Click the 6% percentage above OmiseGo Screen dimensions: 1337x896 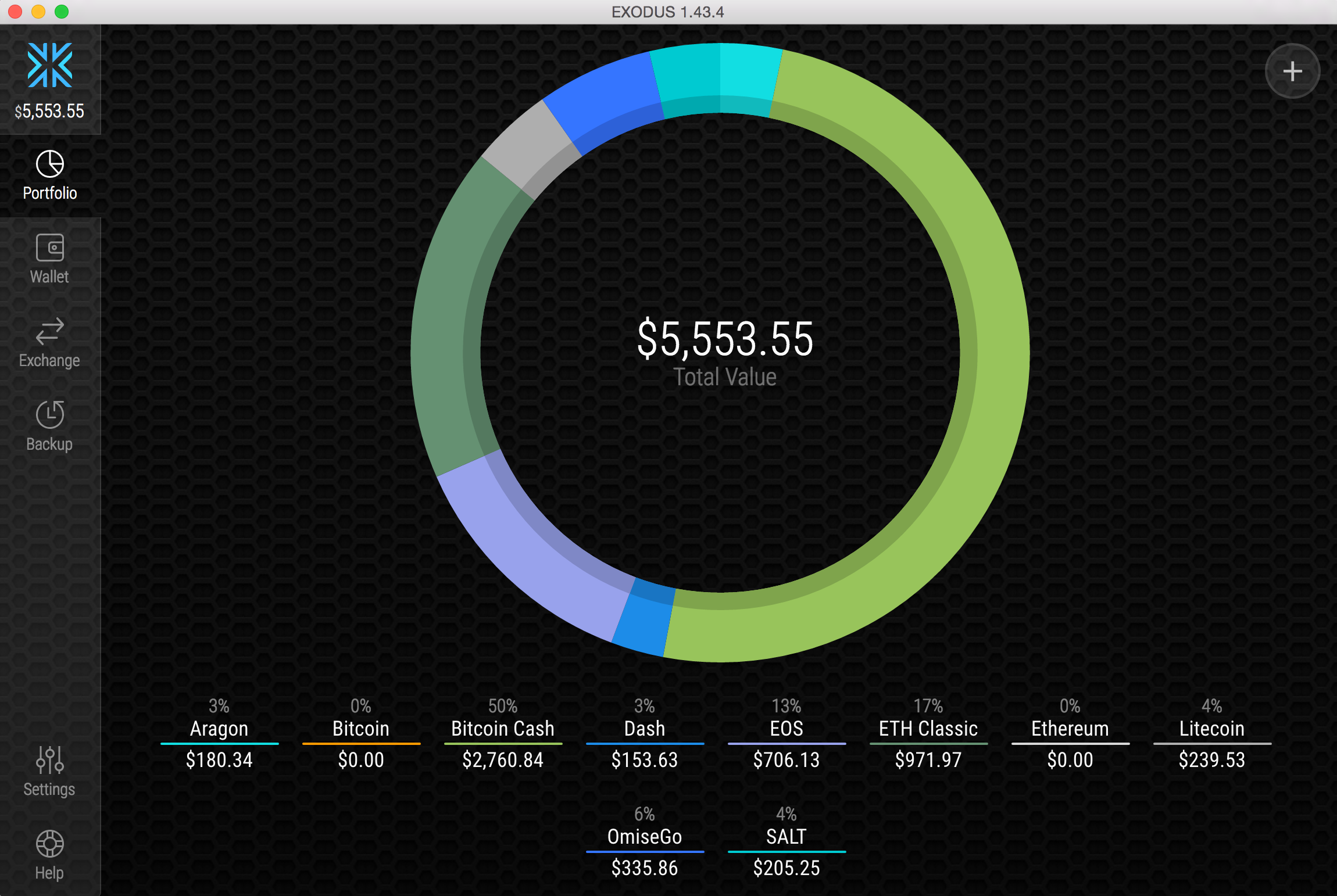(x=645, y=814)
